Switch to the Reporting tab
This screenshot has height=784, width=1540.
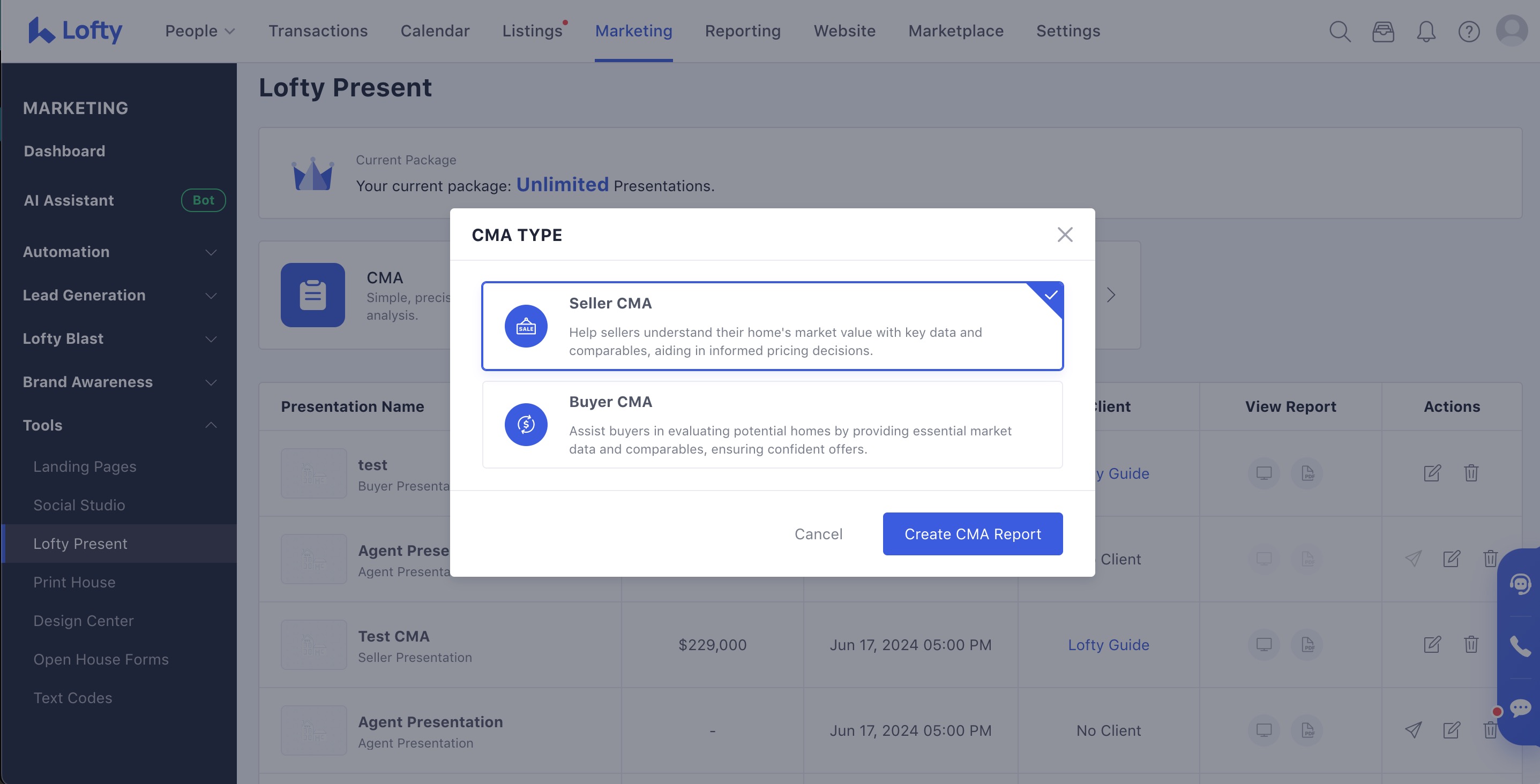743,31
